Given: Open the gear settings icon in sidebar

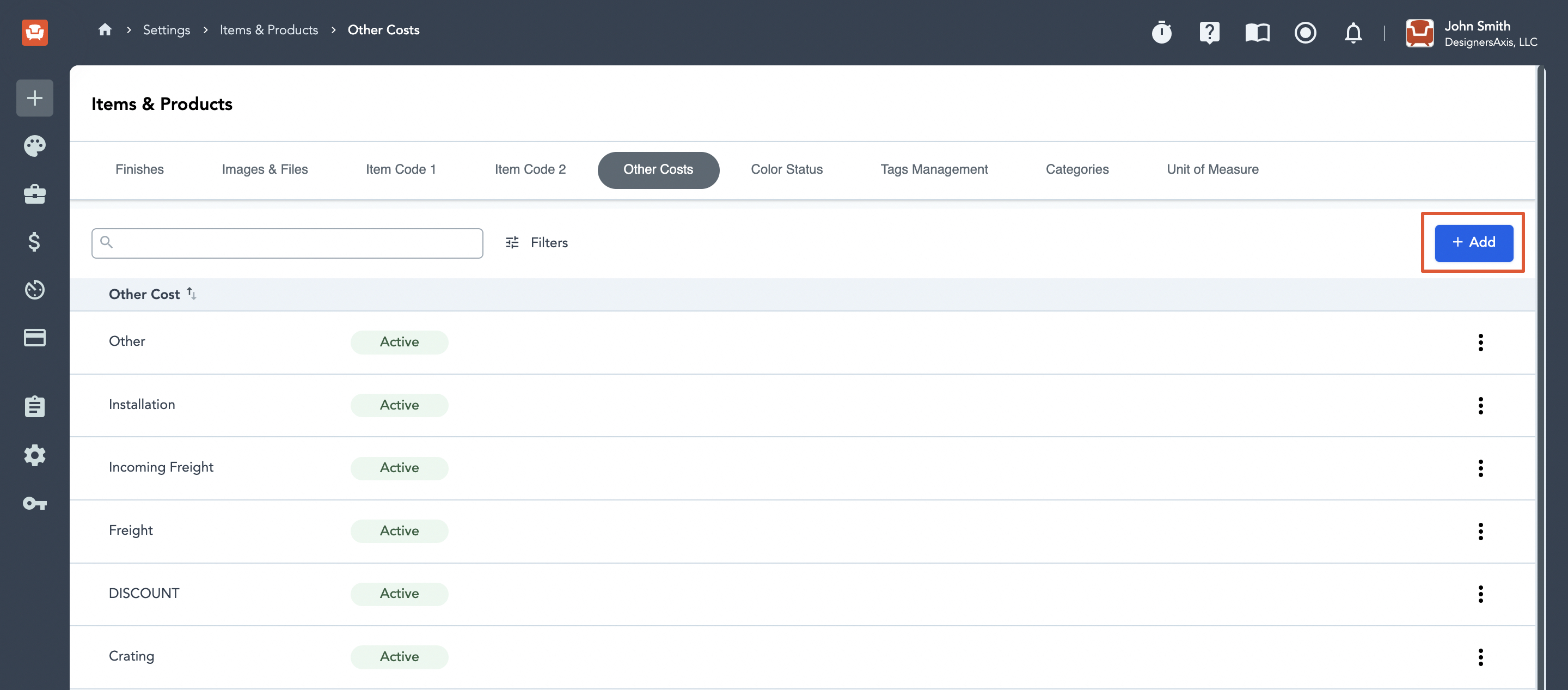Looking at the screenshot, I should (35, 455).
